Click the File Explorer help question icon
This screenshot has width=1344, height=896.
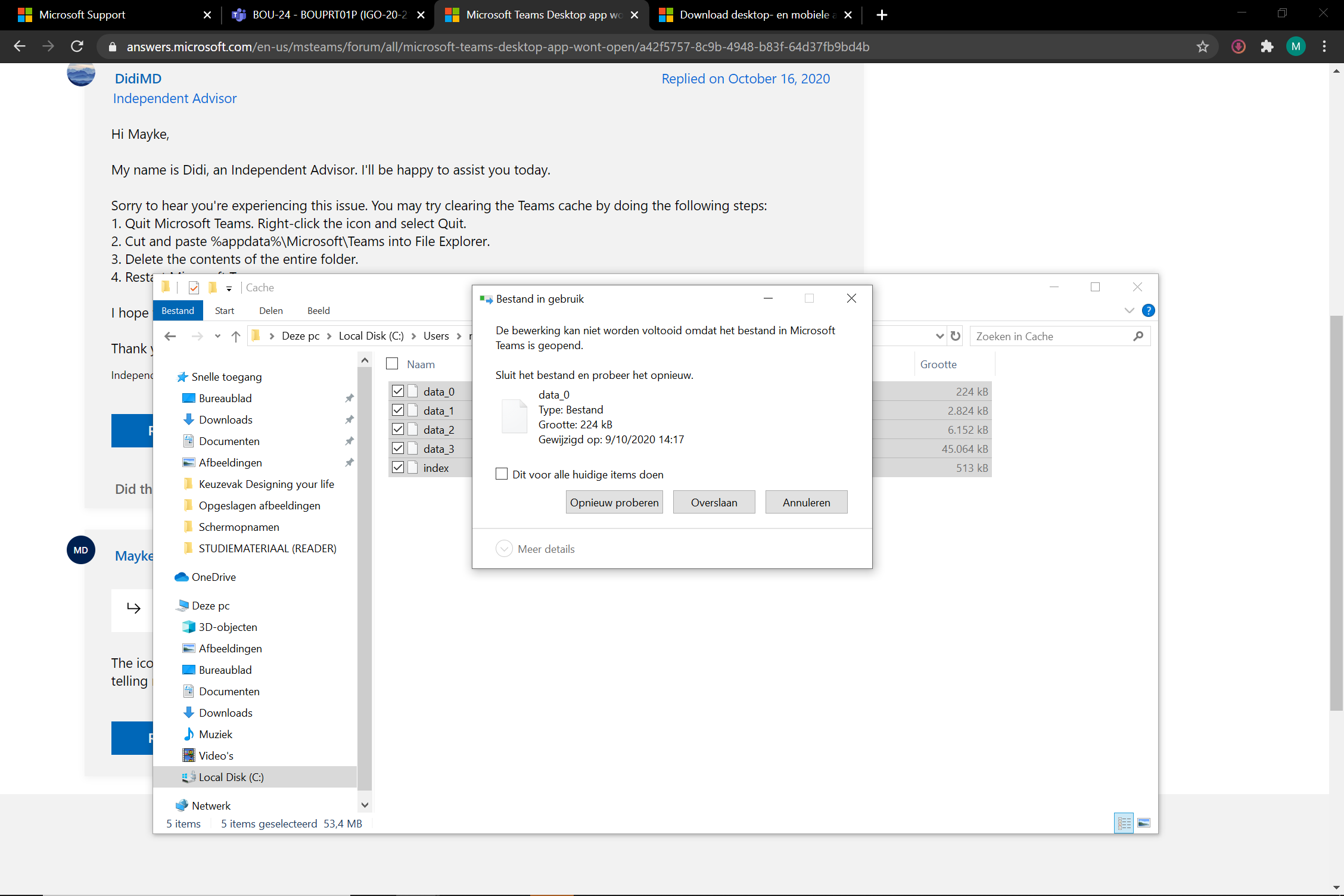coord(1148,310)
